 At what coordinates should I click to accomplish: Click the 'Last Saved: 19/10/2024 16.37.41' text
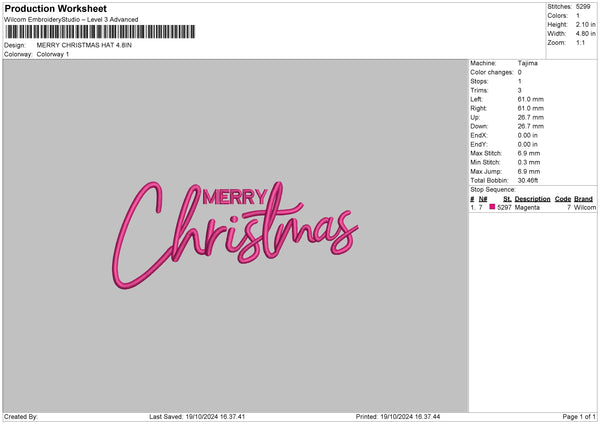(197, 417)
